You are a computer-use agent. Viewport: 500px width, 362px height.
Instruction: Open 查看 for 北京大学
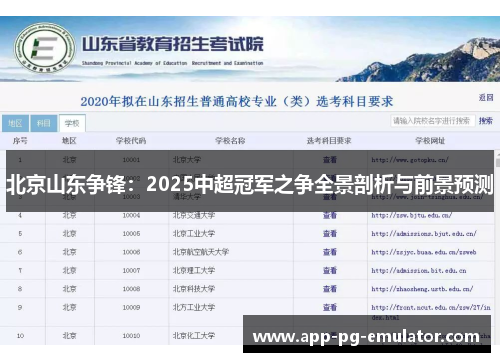(330, 160)
